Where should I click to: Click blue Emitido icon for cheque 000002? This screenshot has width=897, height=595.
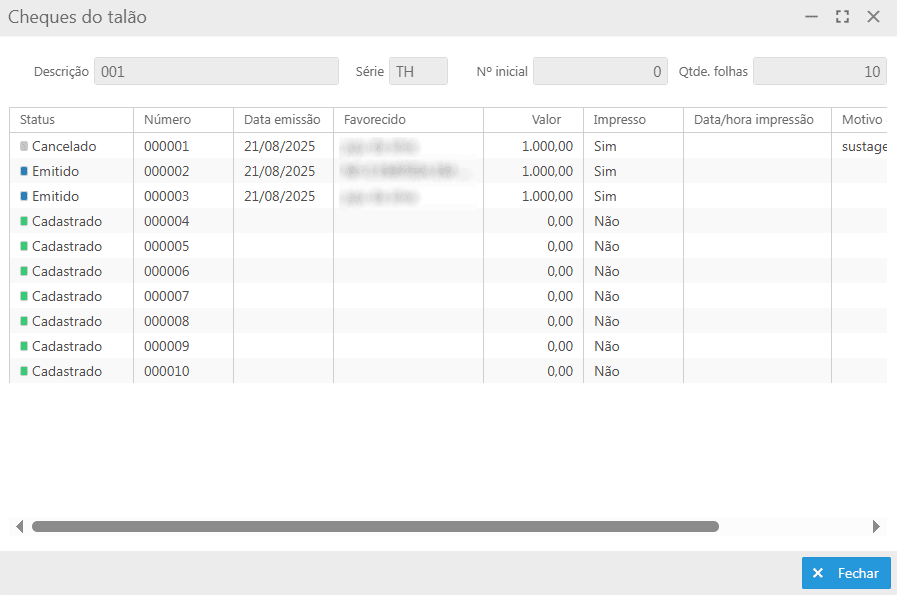click(24, 171)
